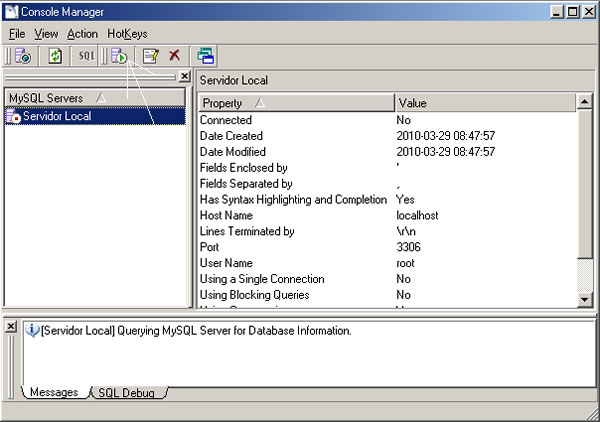The width and height of the screenshot is (600, 422).
Task: Click the property list scrollbar thumb
Action: point(584,184)
